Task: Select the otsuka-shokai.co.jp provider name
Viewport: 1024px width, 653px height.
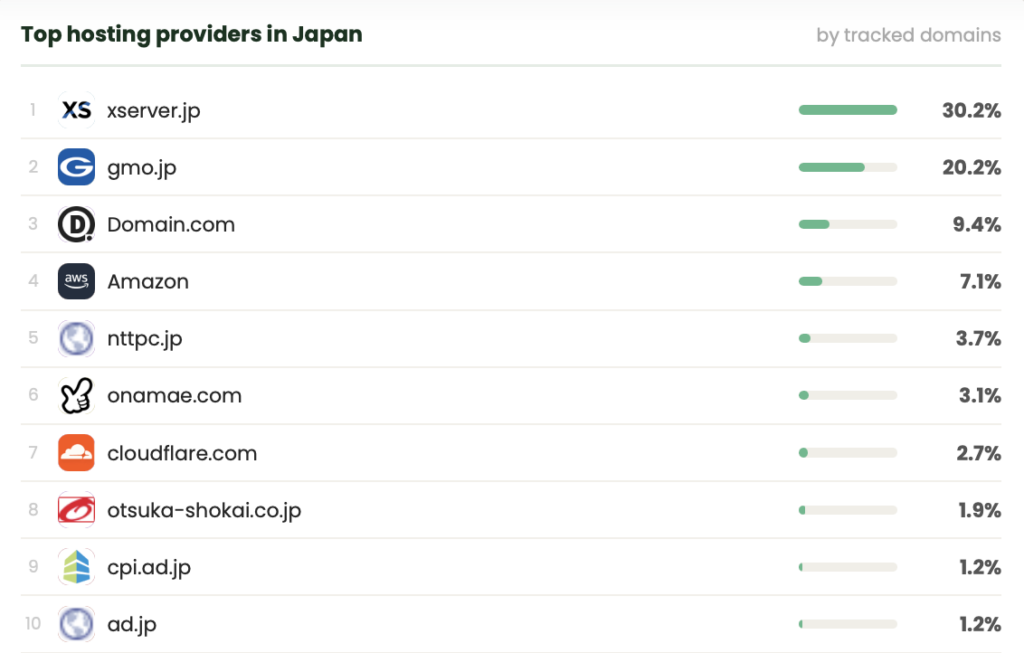Action: [x=204, y=511]
